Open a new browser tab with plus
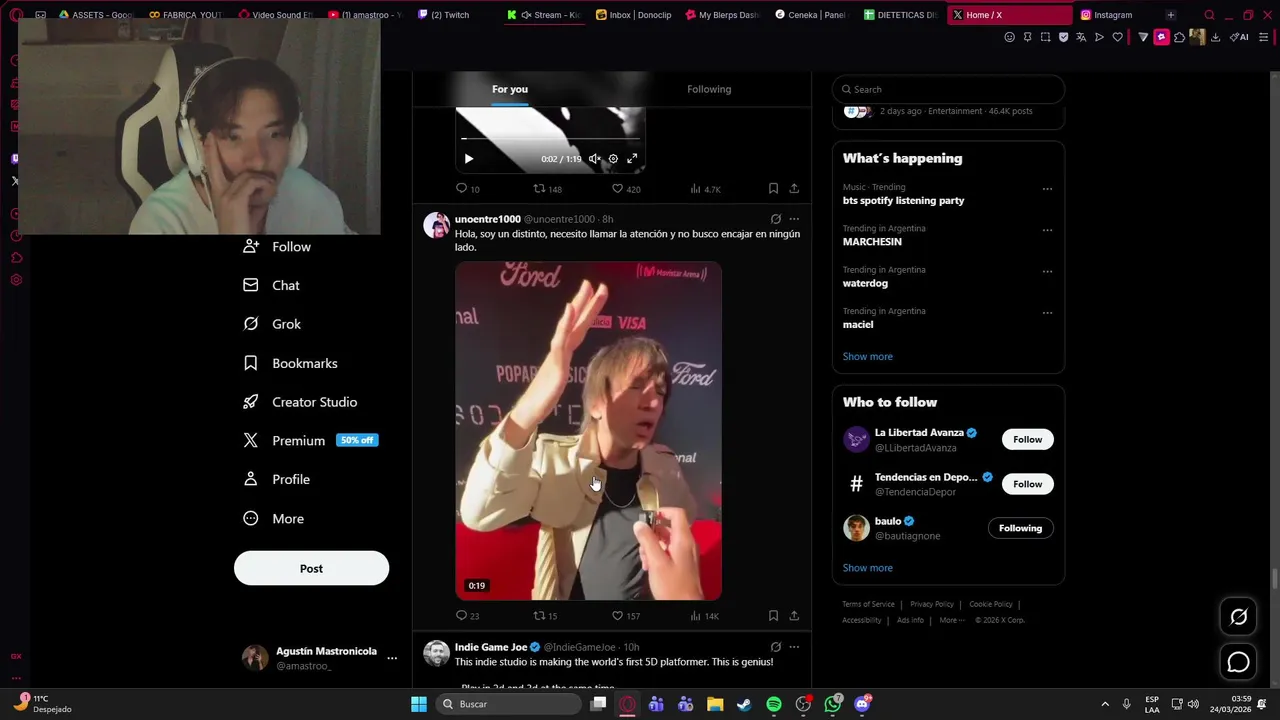The image size is (1280, 720). point(1170,15)
